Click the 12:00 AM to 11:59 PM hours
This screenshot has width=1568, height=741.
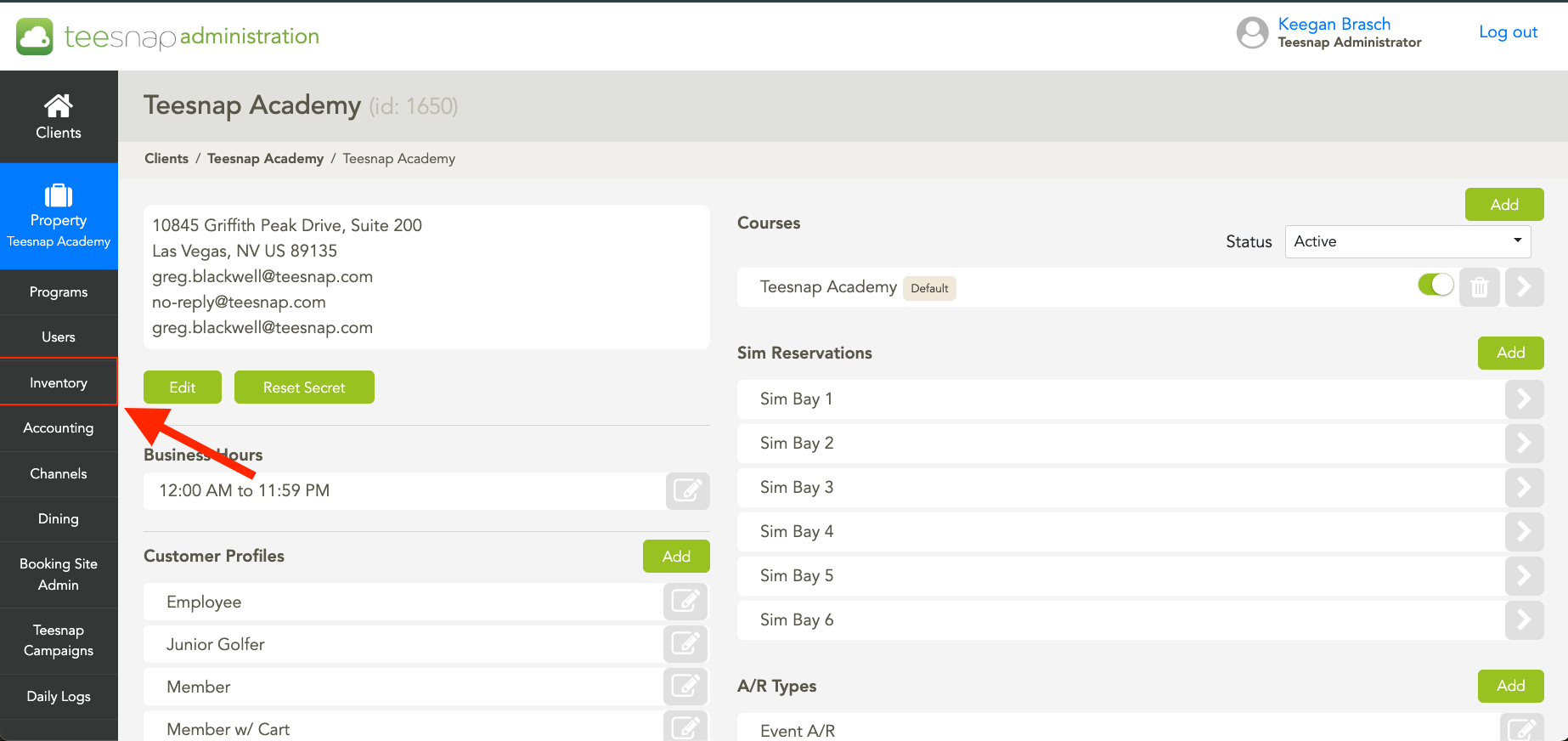click(245, 491)
